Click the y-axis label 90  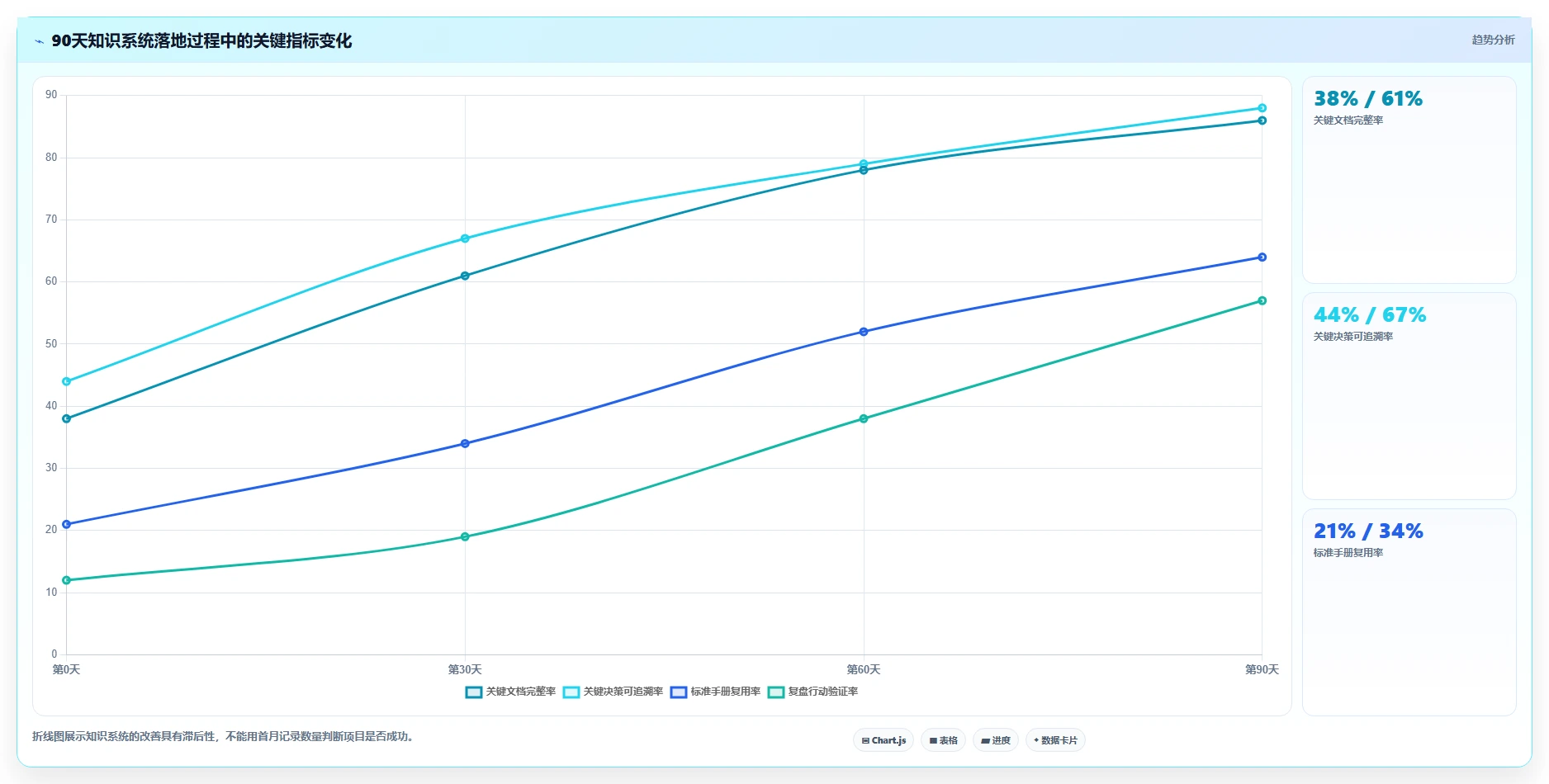pos(51,95)
